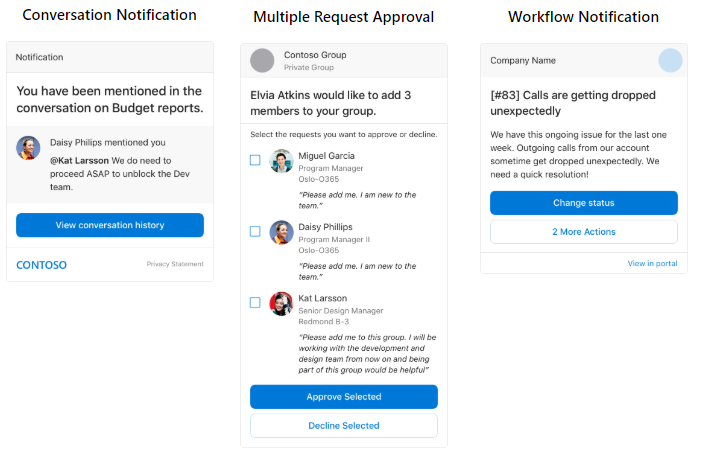710x450 pixels.
Task: Click the Decline Selected button
Action: click(344, 426)
